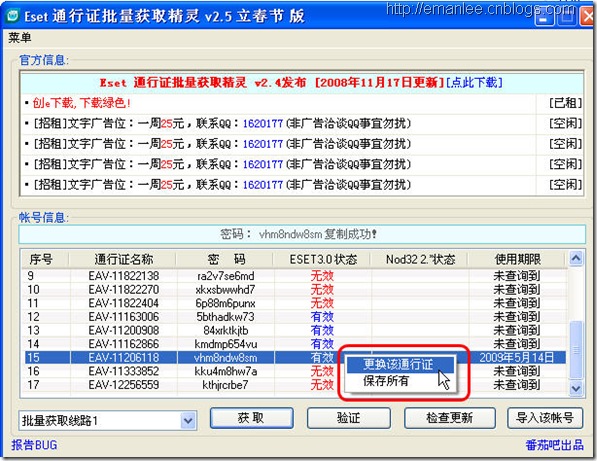Viewport: 597px width, 461px height.
Task: Click the account list scroll-down arrow
Action: coord(576,389)
